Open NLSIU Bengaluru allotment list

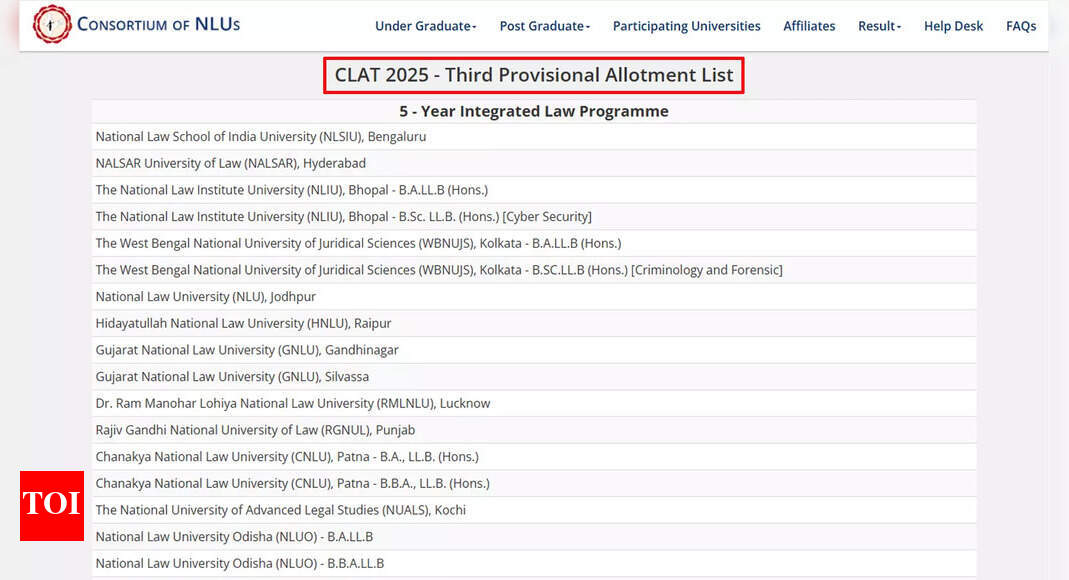pyautogui.click(x=260, y=137)
